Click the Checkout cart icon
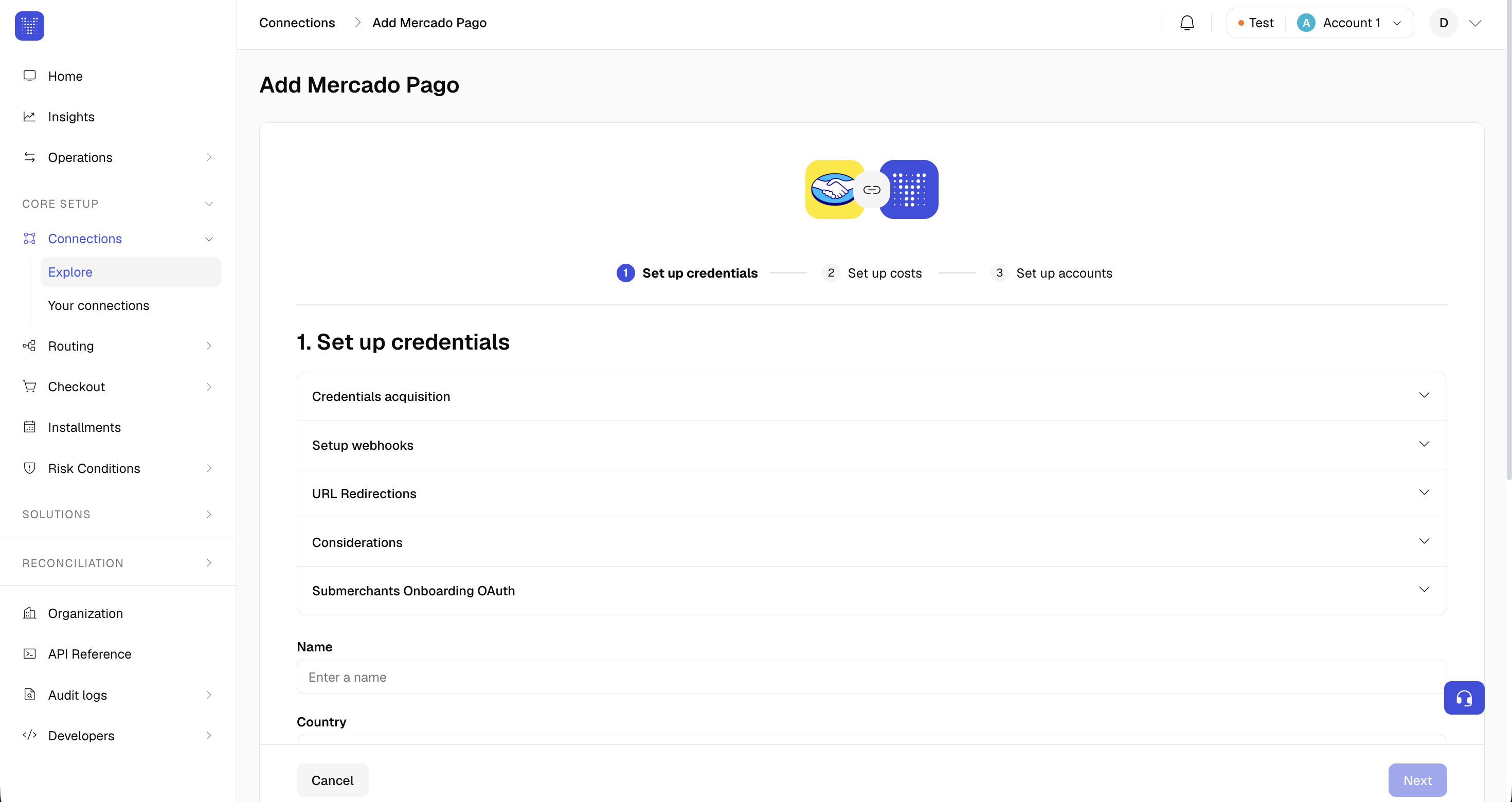The width and height of the screenshot is (1512, 802). coord(29,387)
